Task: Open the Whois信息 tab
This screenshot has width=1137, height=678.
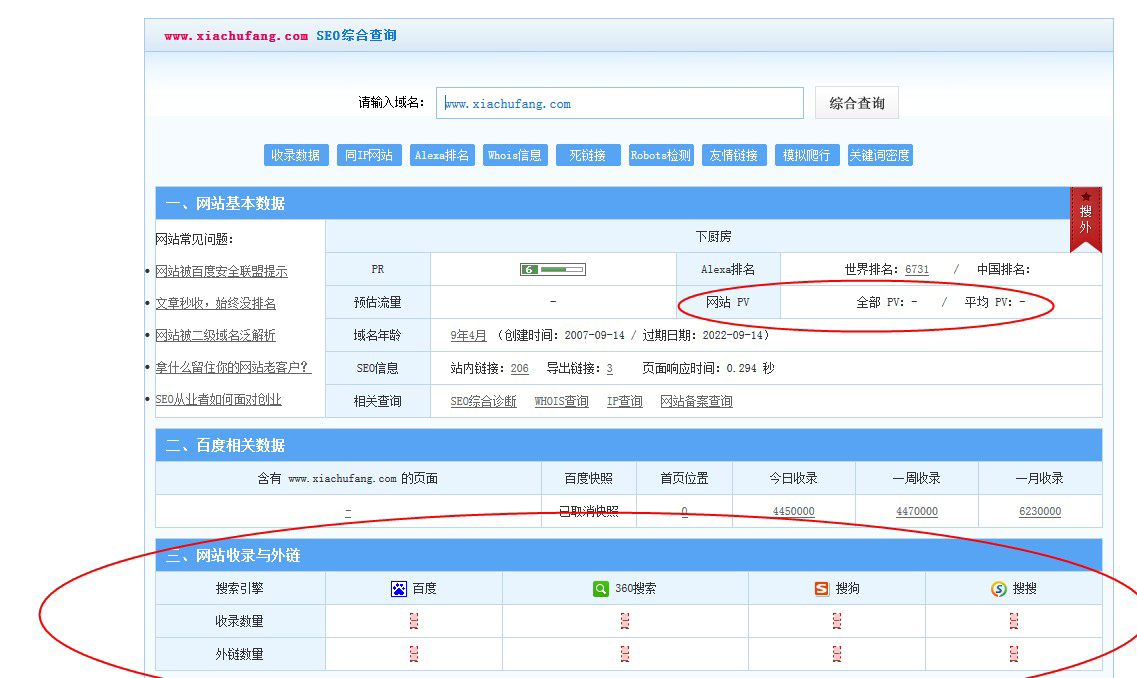Action: pos(515,155)
